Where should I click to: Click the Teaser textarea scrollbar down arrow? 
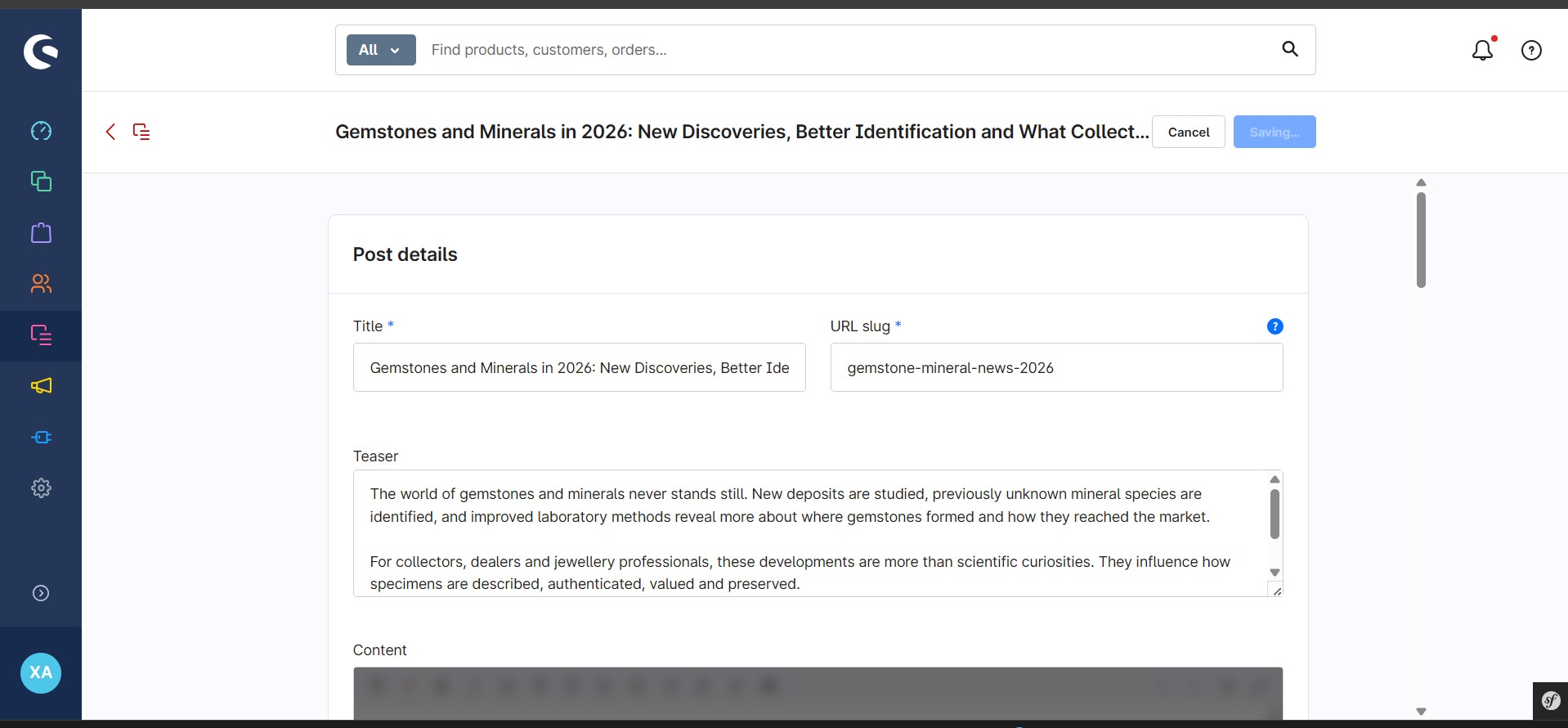tap(1275, 573)
